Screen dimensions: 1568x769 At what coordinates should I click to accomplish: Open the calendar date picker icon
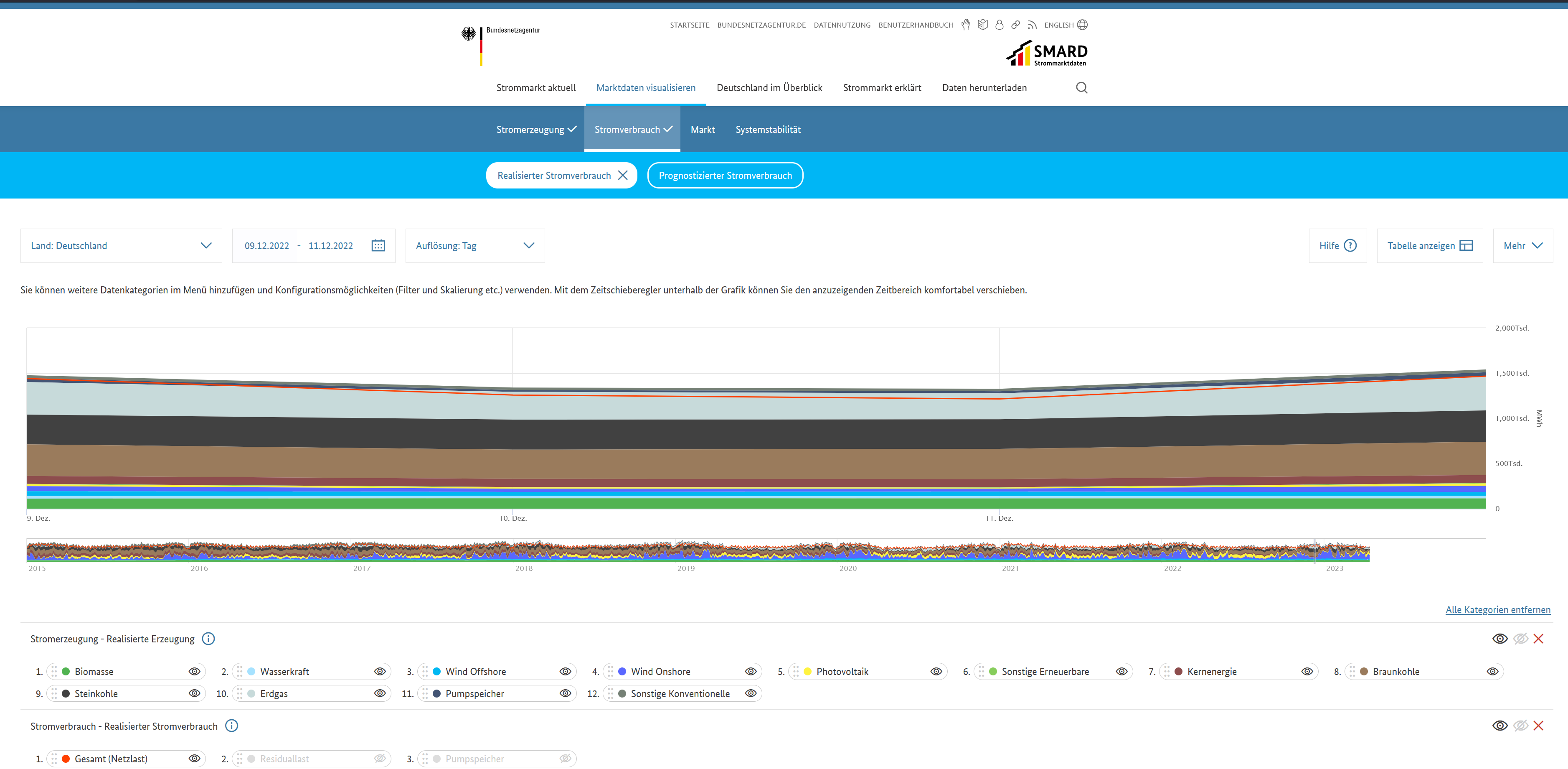tap(378, 245)
